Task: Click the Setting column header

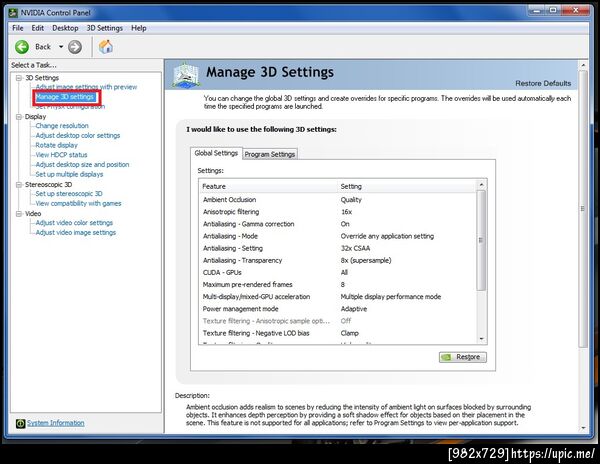Action: click(407, 186)
